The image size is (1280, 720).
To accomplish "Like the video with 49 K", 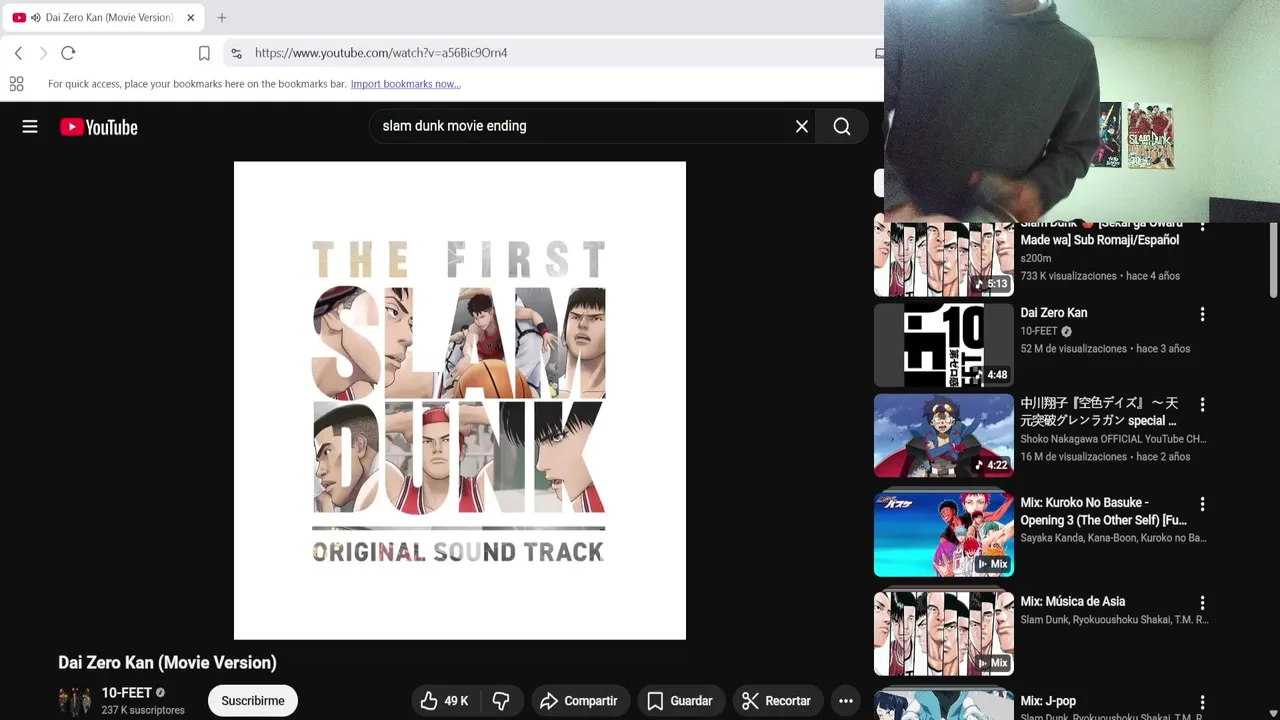I will click(x=445, y=701).
